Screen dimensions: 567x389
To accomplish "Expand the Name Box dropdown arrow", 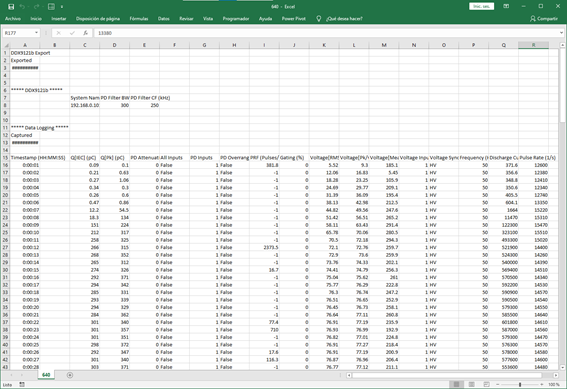I will (x=36, y=33).
